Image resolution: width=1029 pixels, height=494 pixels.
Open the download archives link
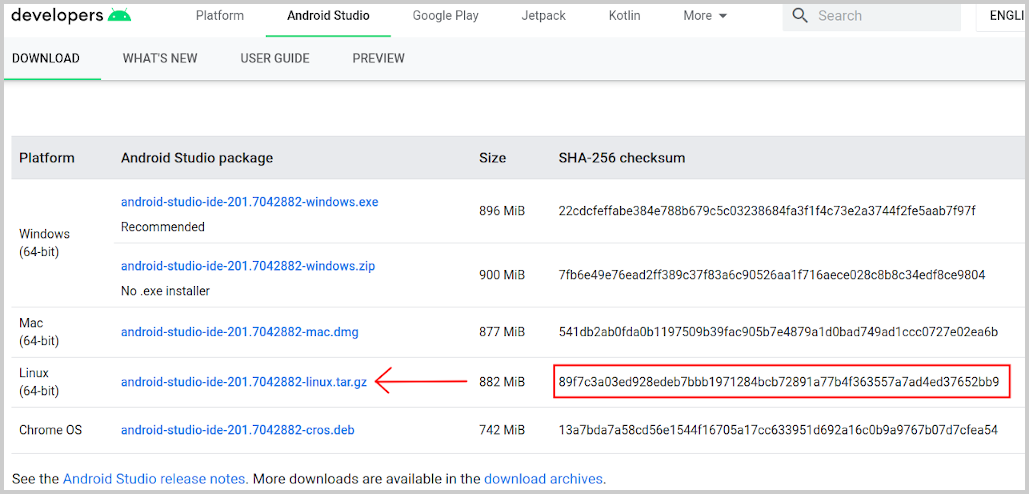click(543, 478)
